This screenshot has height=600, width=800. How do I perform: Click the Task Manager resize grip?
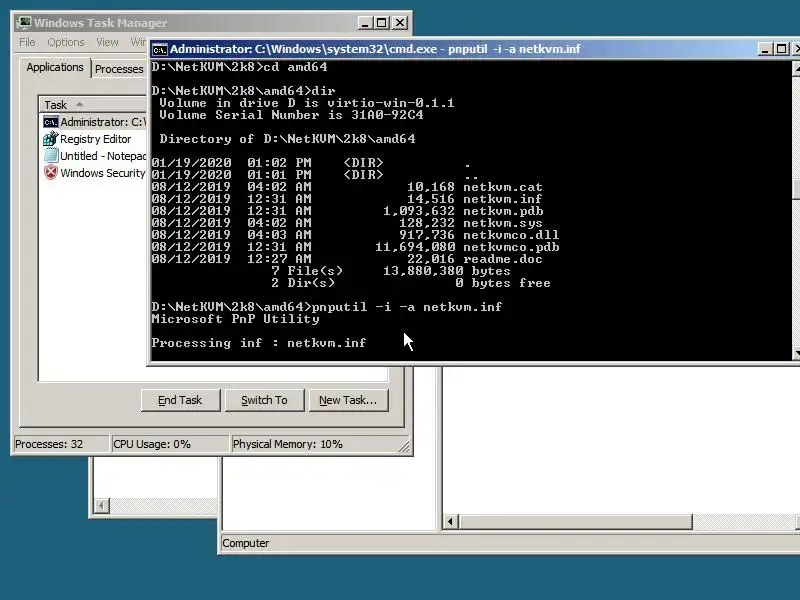coord(404,446)
